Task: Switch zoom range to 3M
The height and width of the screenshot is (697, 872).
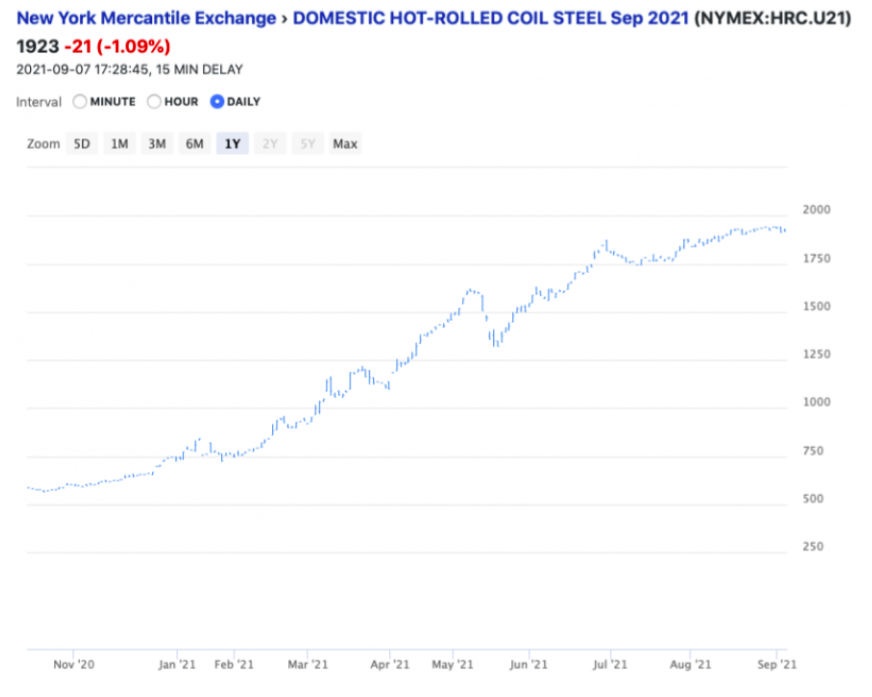Action: [x=157, y=144]
